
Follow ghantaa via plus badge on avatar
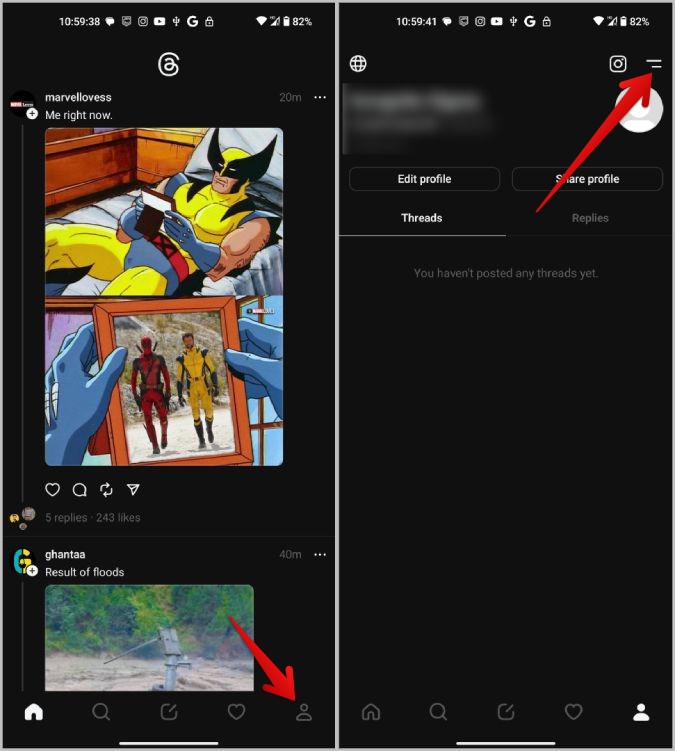tap(32, 571)
